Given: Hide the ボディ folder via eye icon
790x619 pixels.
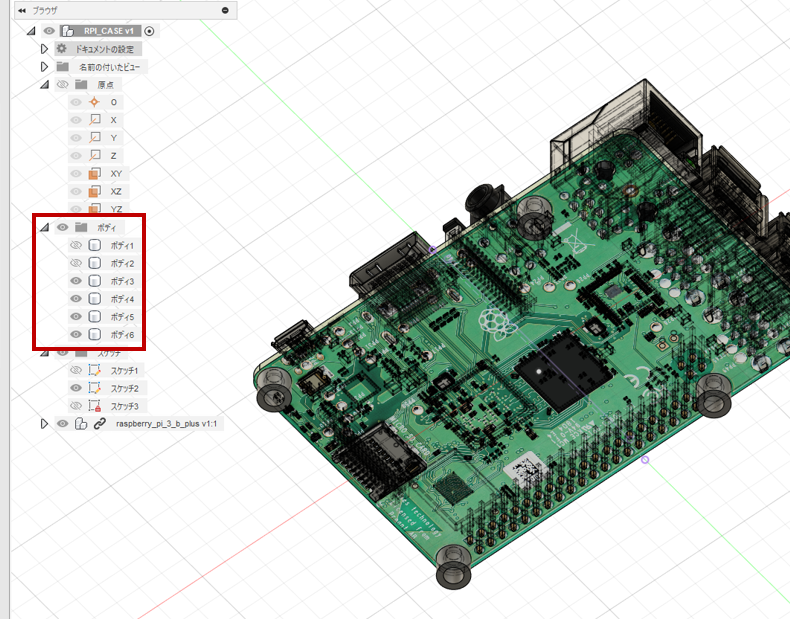Looking at the screenshot, I should tap(62, 227).
